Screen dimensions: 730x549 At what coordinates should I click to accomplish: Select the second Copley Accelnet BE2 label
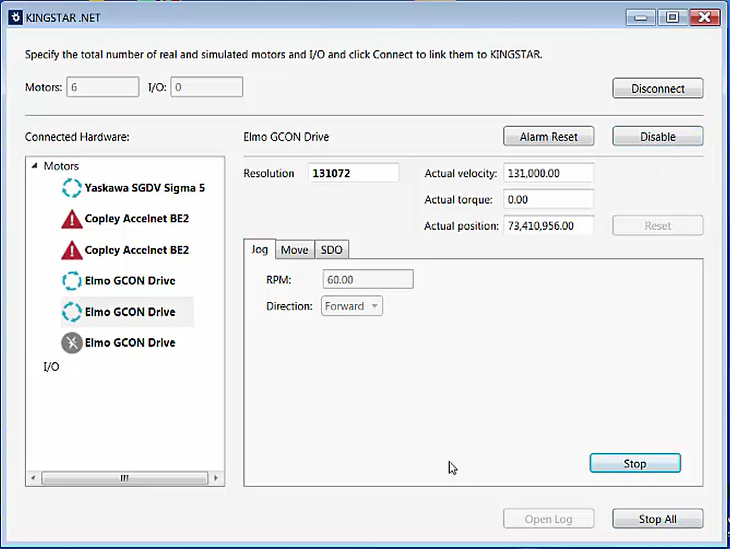point(137,250)
